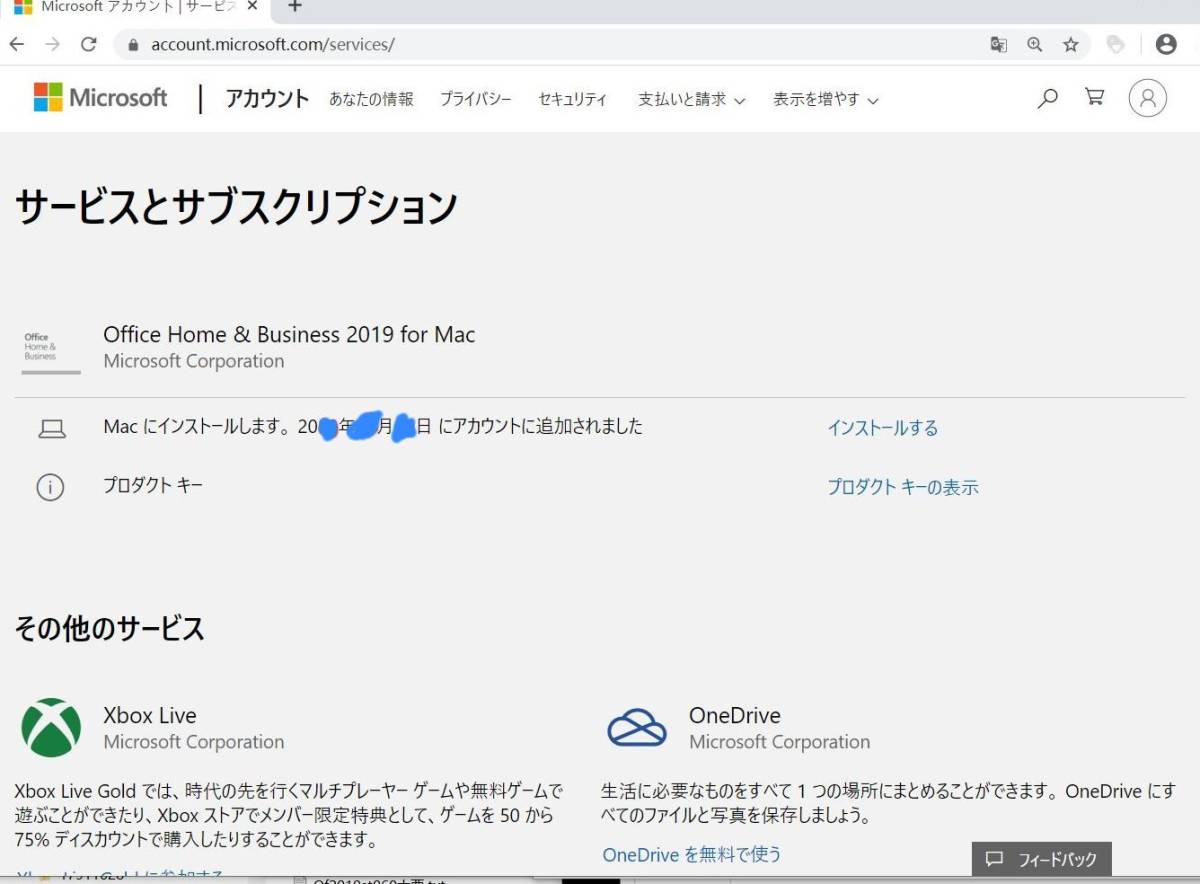Click Microsoft Corporation under Xbox Live

point(194,742)
